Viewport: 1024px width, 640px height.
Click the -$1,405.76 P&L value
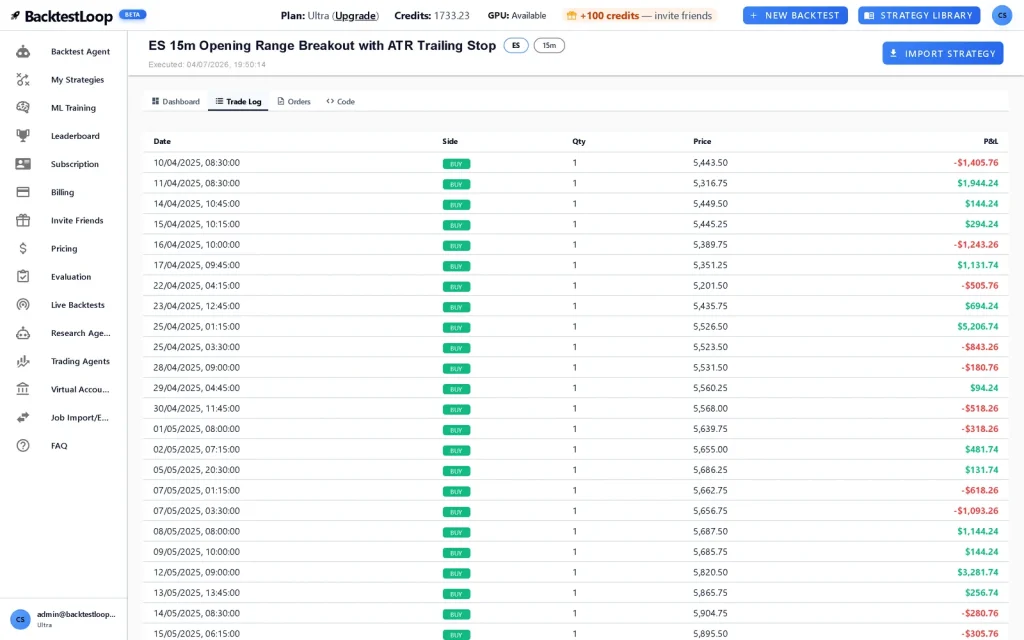pos(976,163)
